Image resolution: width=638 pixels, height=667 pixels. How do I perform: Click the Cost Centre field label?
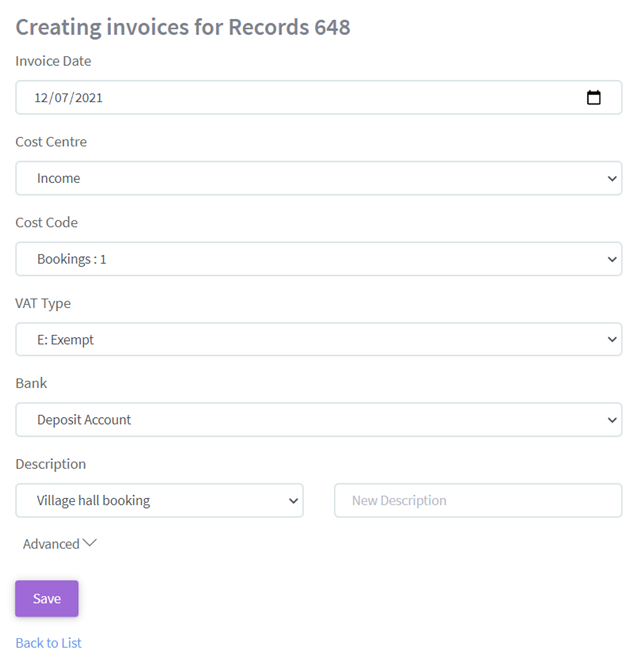pos(51,142)
